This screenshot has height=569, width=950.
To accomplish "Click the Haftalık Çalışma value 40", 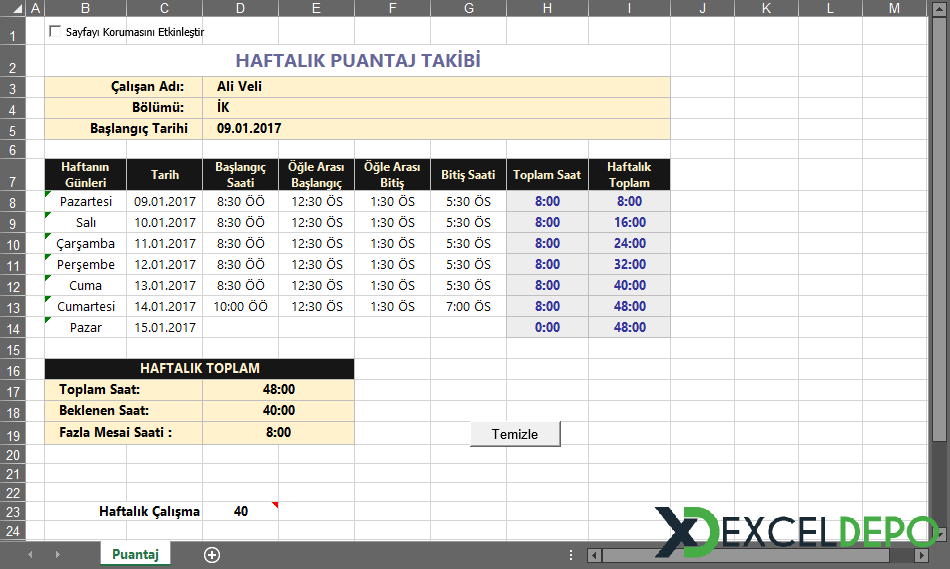I will (x=241, y=512).
